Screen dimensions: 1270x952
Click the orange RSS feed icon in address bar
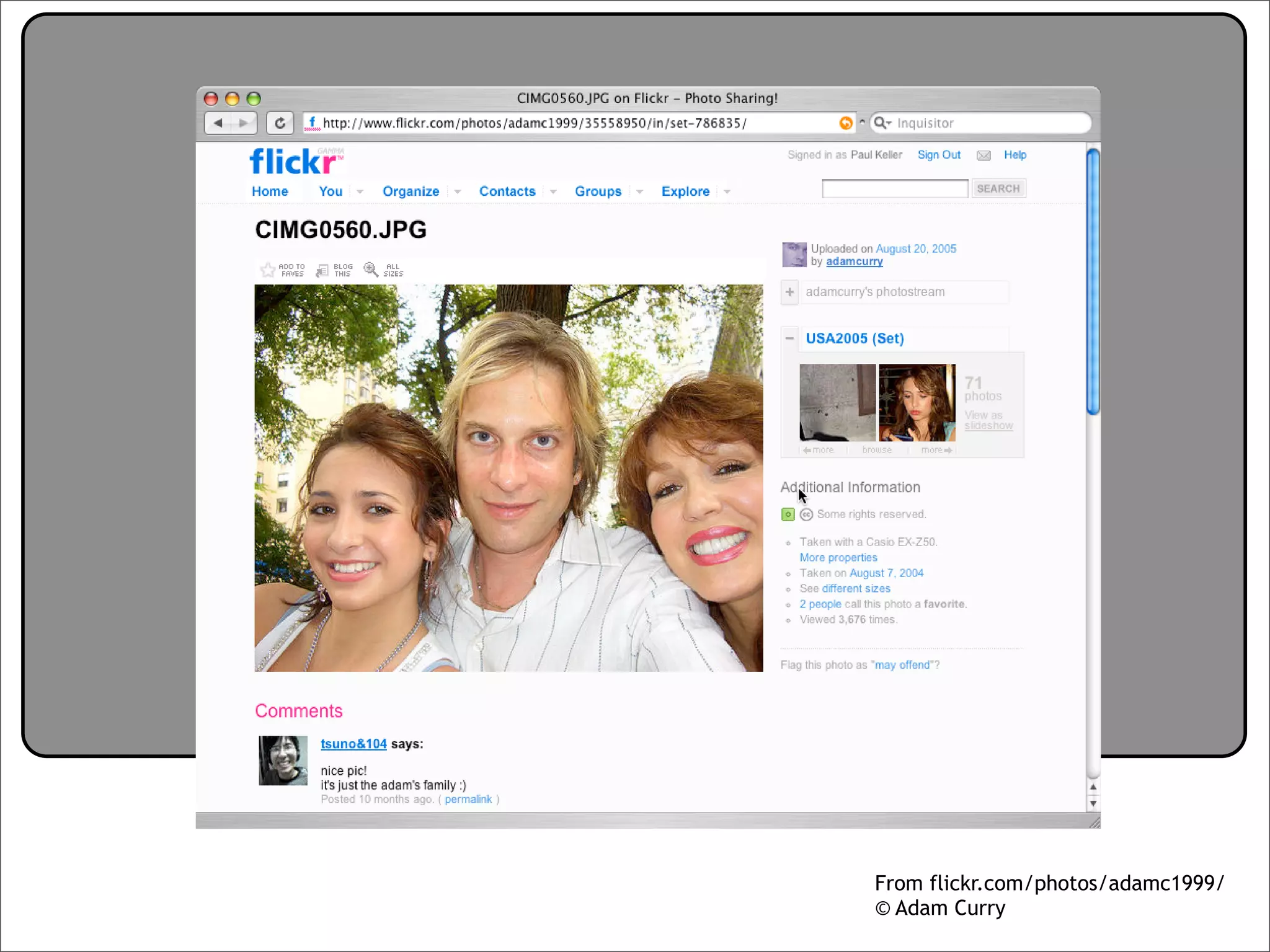click(845, 123)
